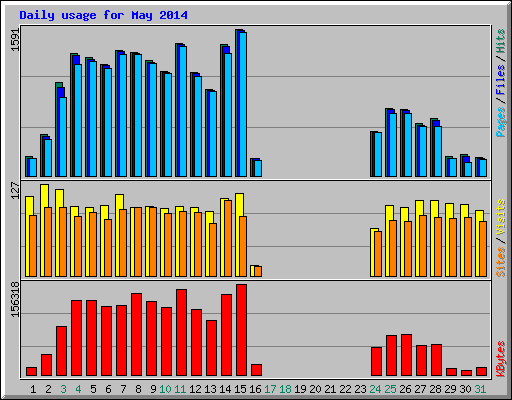Viewport: 512px width, 400px height.
Task: Click day 1 on the x-axis
Action: (x=33, y=389)
